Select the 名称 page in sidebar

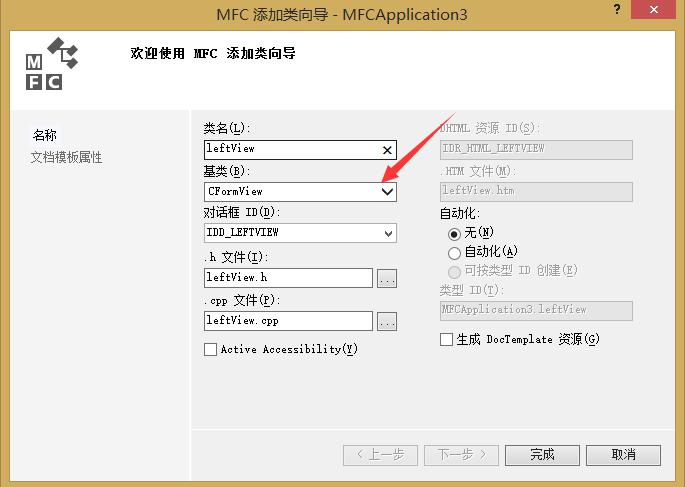[45, 135]
